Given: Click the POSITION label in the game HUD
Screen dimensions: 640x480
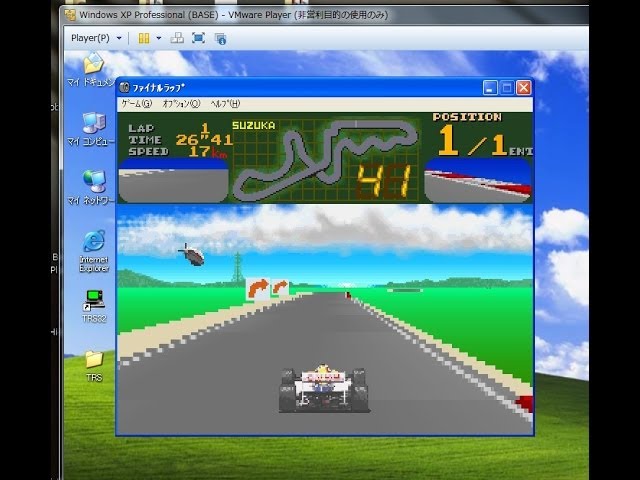Looking at the screenshot, I should point(467,117).
